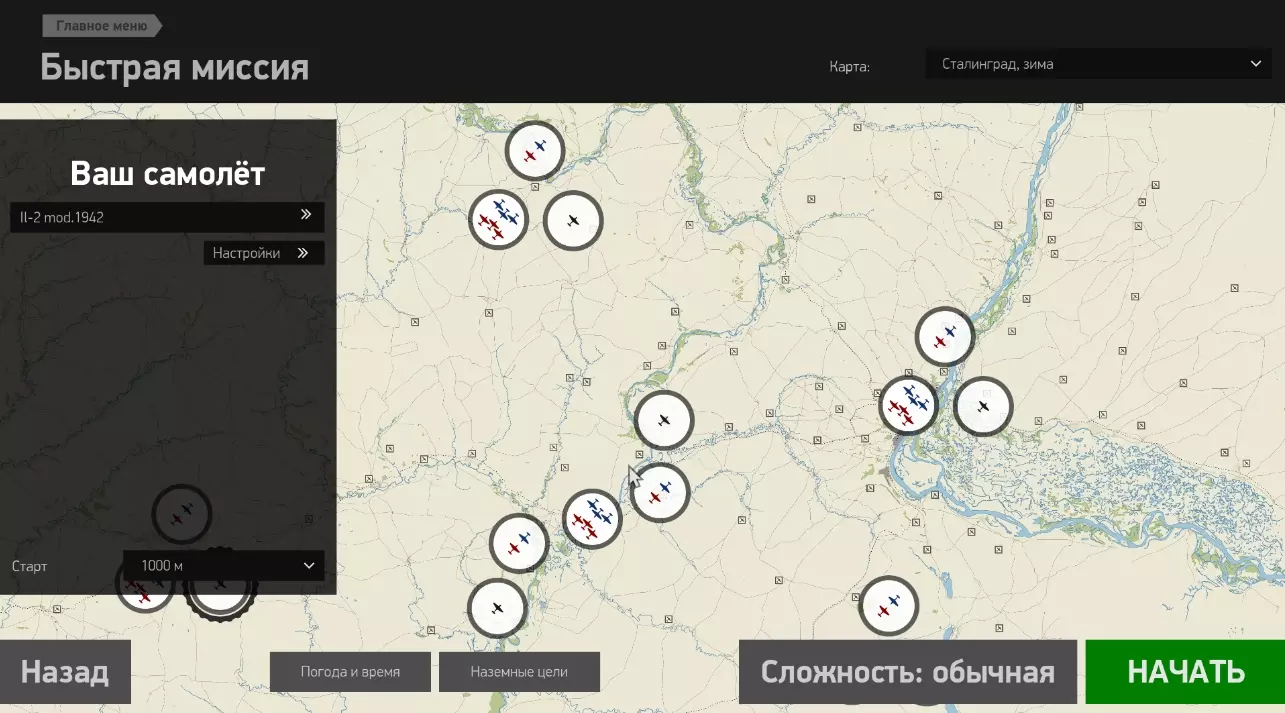Select duel marker north of Stalingrad city
This screenshot has height=713, width=1285.
[x=945, y=336]
